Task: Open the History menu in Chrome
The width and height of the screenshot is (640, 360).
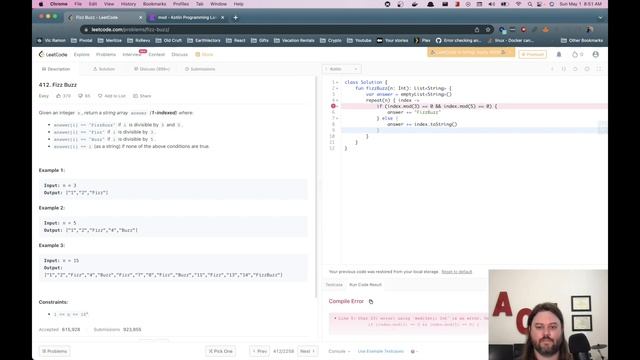Action: (x=128, y=4)
